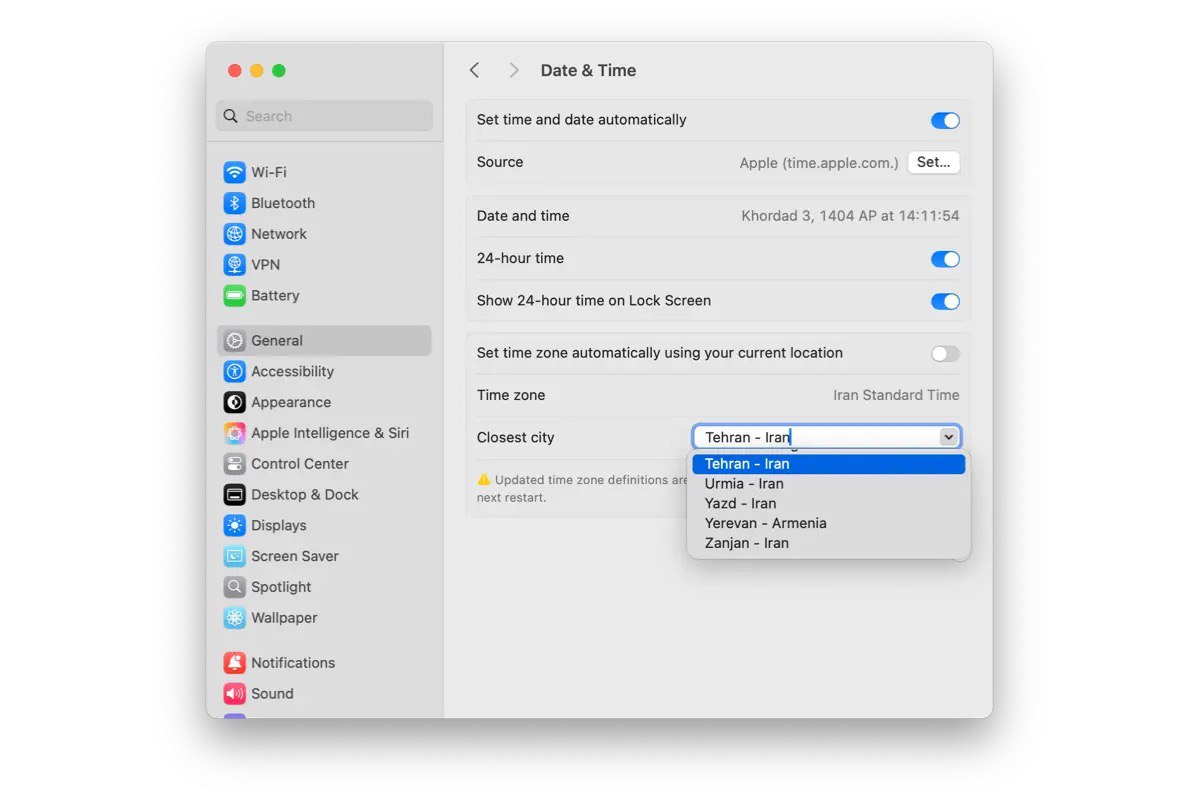Toggle Show 24-hour time on Lock Screen
The width and height of the screenshot is (1200, 800).
pyautogui.click(x=945, y=301)
